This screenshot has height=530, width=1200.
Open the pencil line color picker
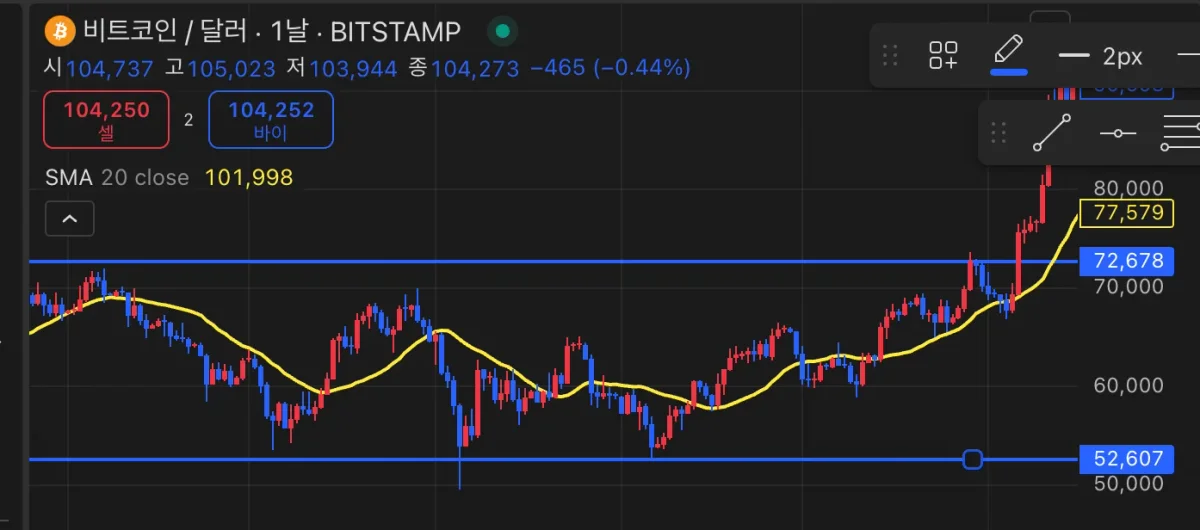(x=1008, y=55)
